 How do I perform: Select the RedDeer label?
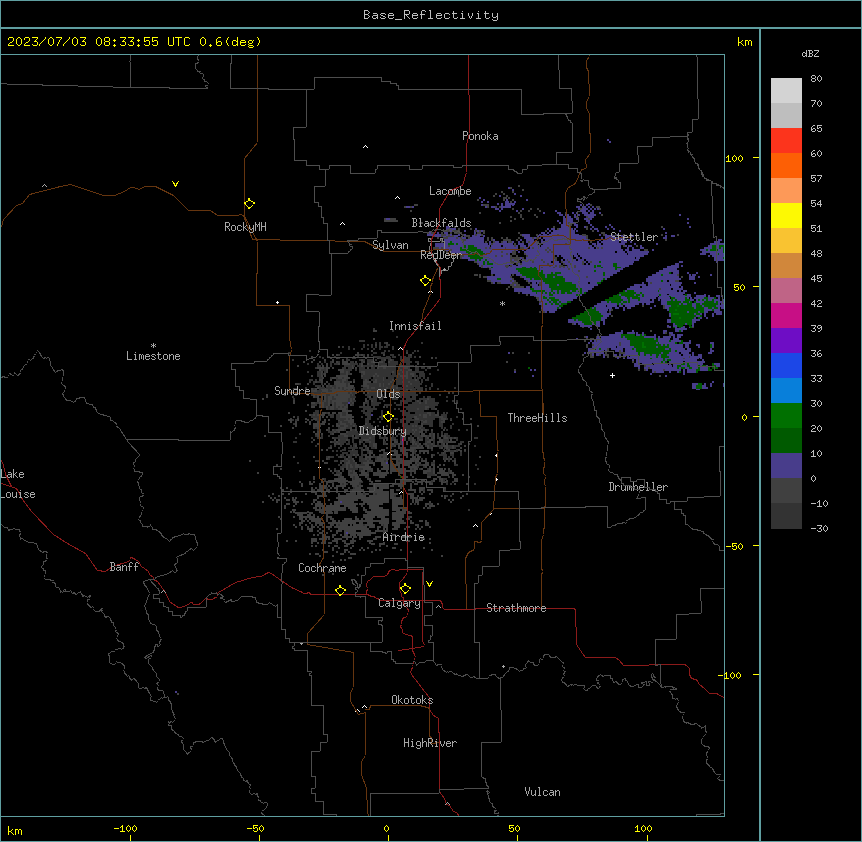click(x=441, y=255)
